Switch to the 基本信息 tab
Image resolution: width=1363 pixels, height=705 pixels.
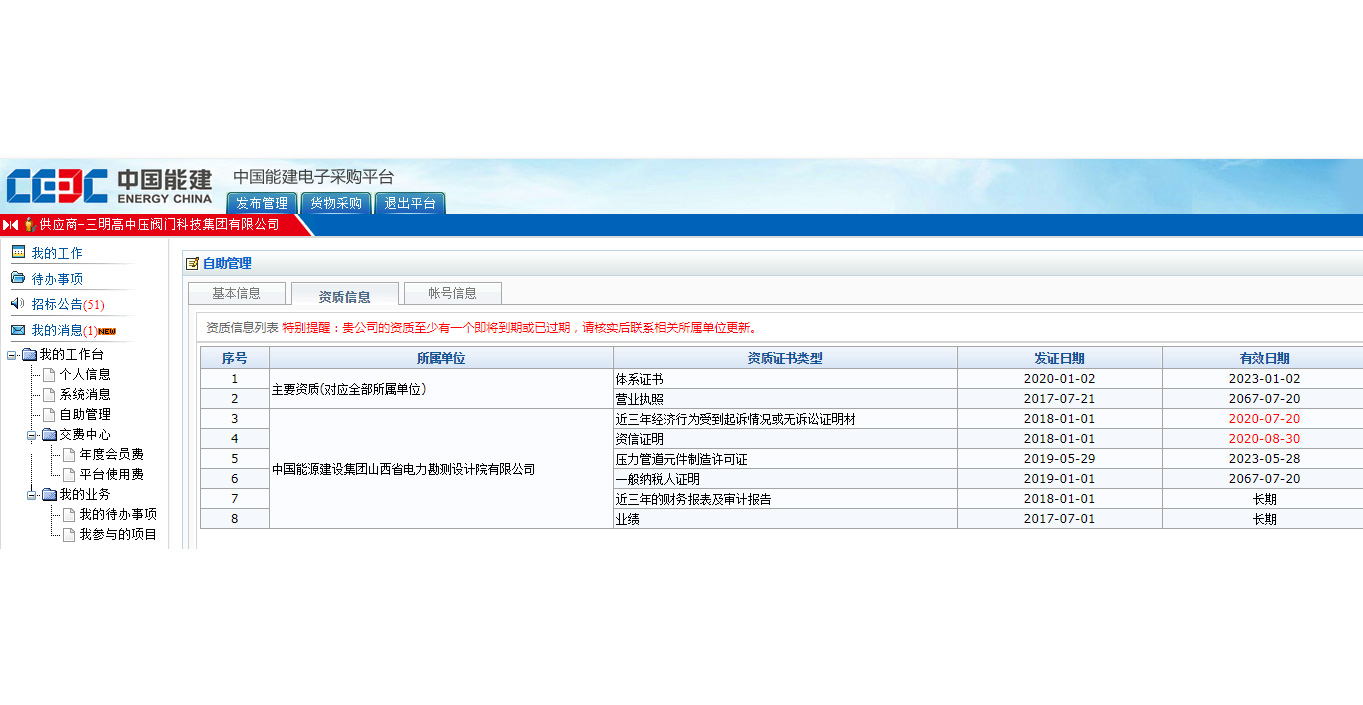coord(237,293)
